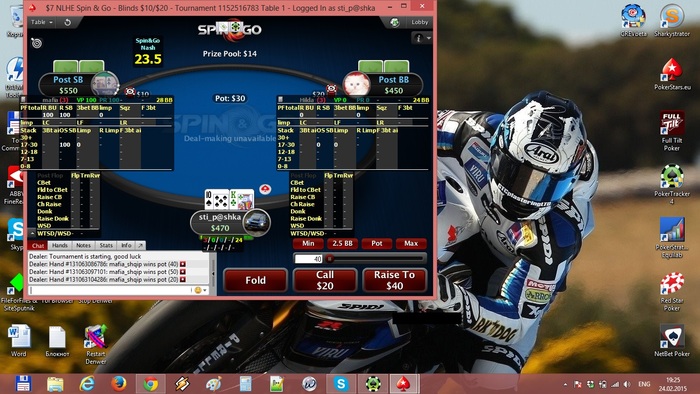
Task: Click the floppy disk icon in the taskbar
Action: tap(23, 384)
